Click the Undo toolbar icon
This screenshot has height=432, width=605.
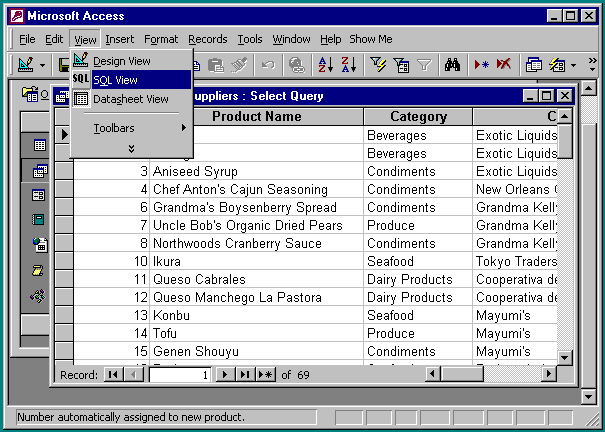269,65
